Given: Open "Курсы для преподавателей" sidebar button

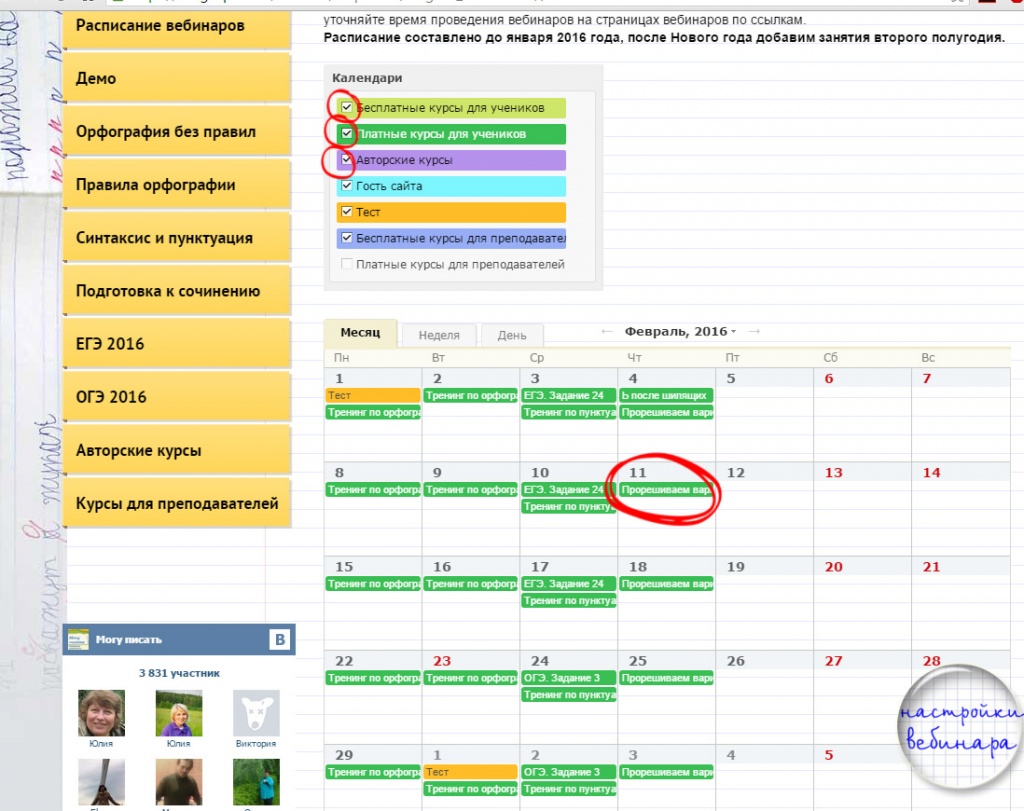Looking at the screenshot, I should [x=177, y=504].
